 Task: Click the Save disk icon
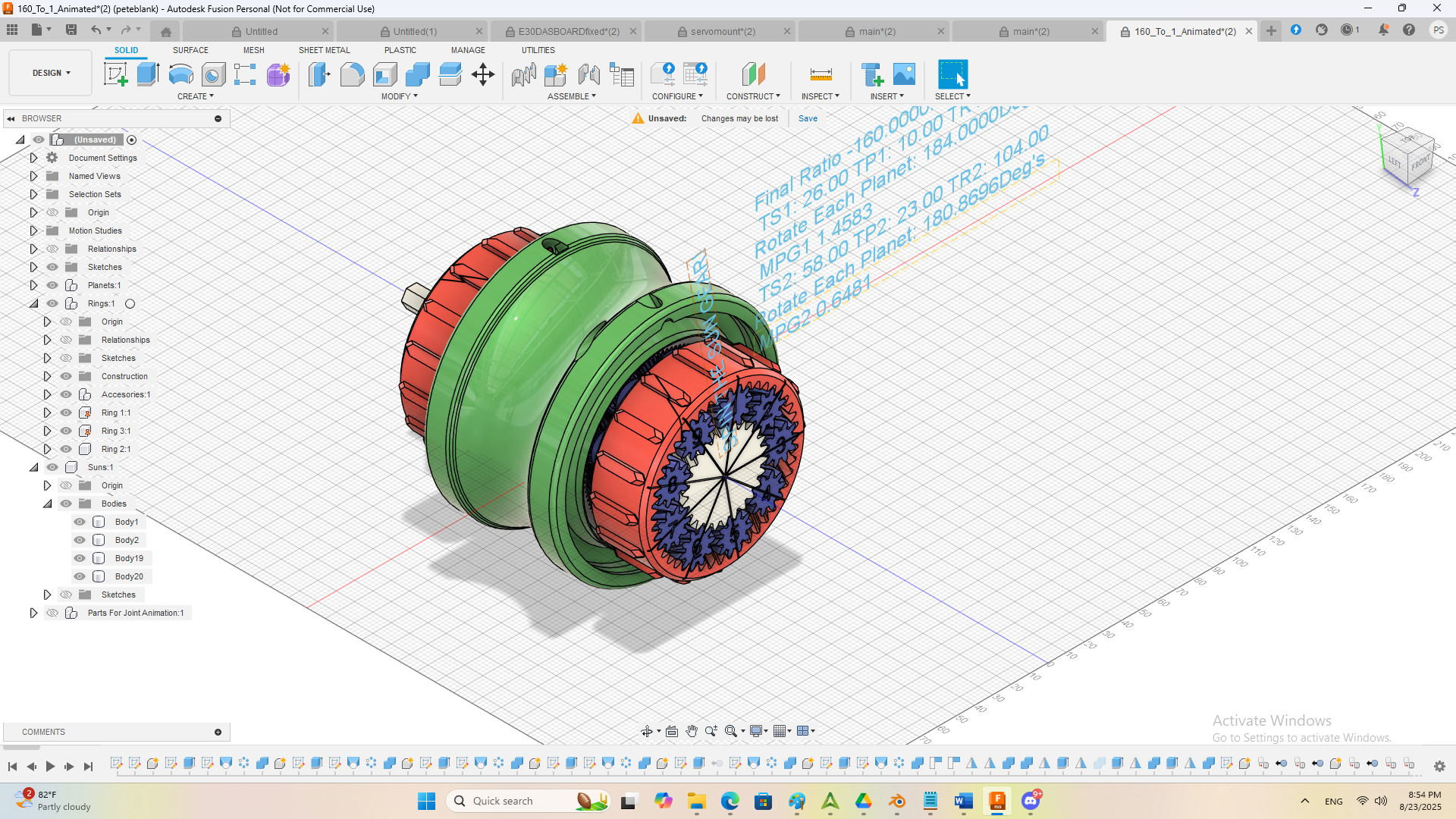tap(71, 30)
